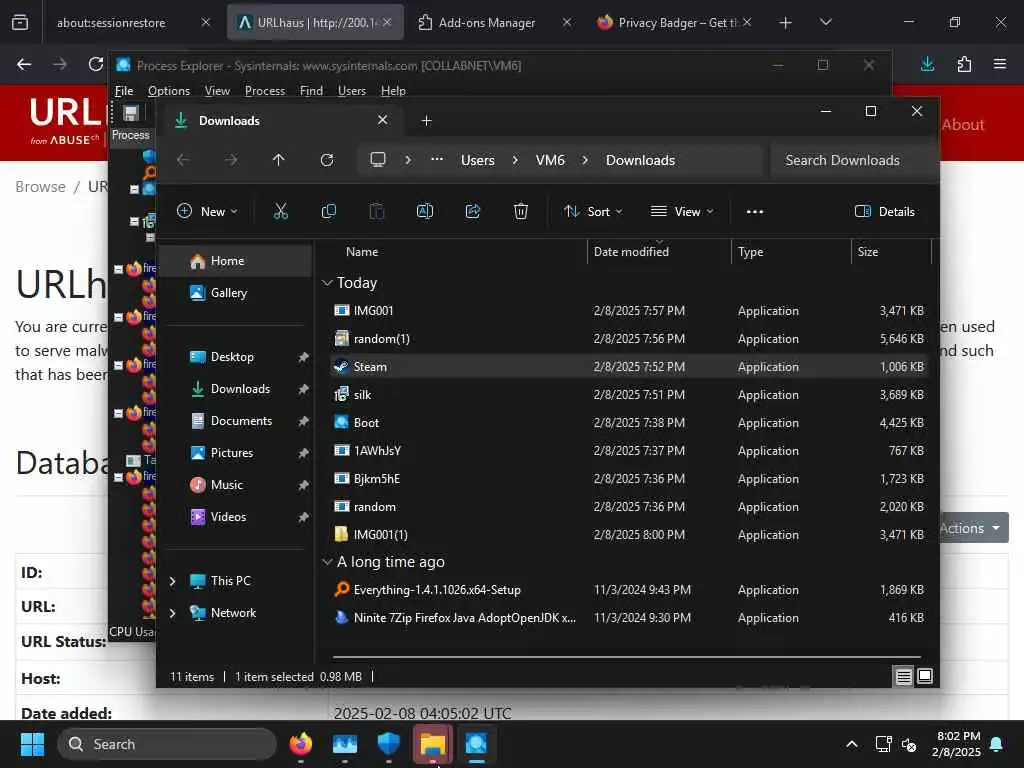This screenshot has width=1024, height=768.
Task: Open Firefox downloads panel icon
Action: (x=927, y=64)
